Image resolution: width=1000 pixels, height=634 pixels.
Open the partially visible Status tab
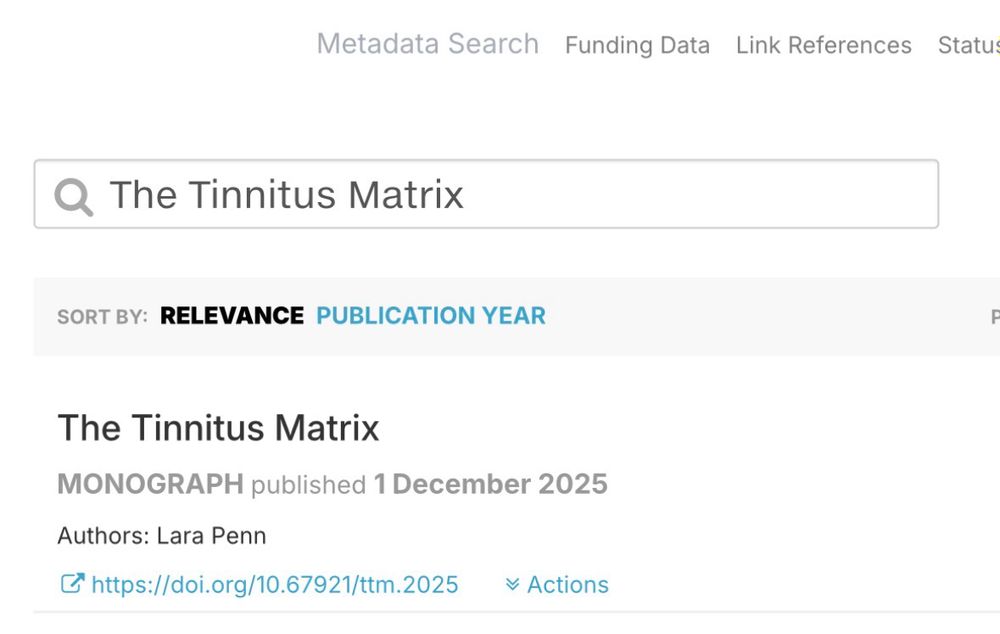pos(969,45)
